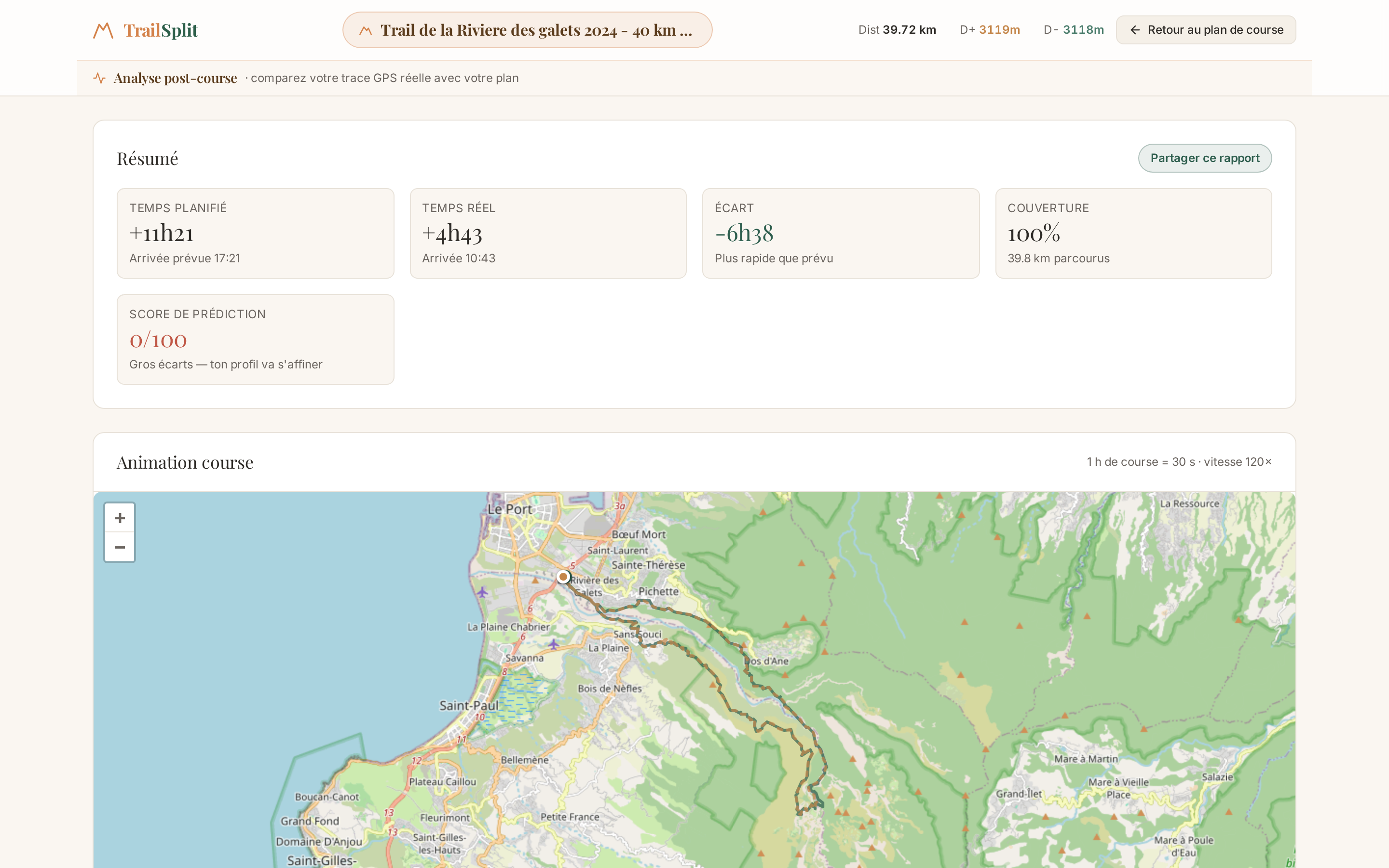Zoom in on the map with plus
The image size is (1389, 868).
(120, 518)
